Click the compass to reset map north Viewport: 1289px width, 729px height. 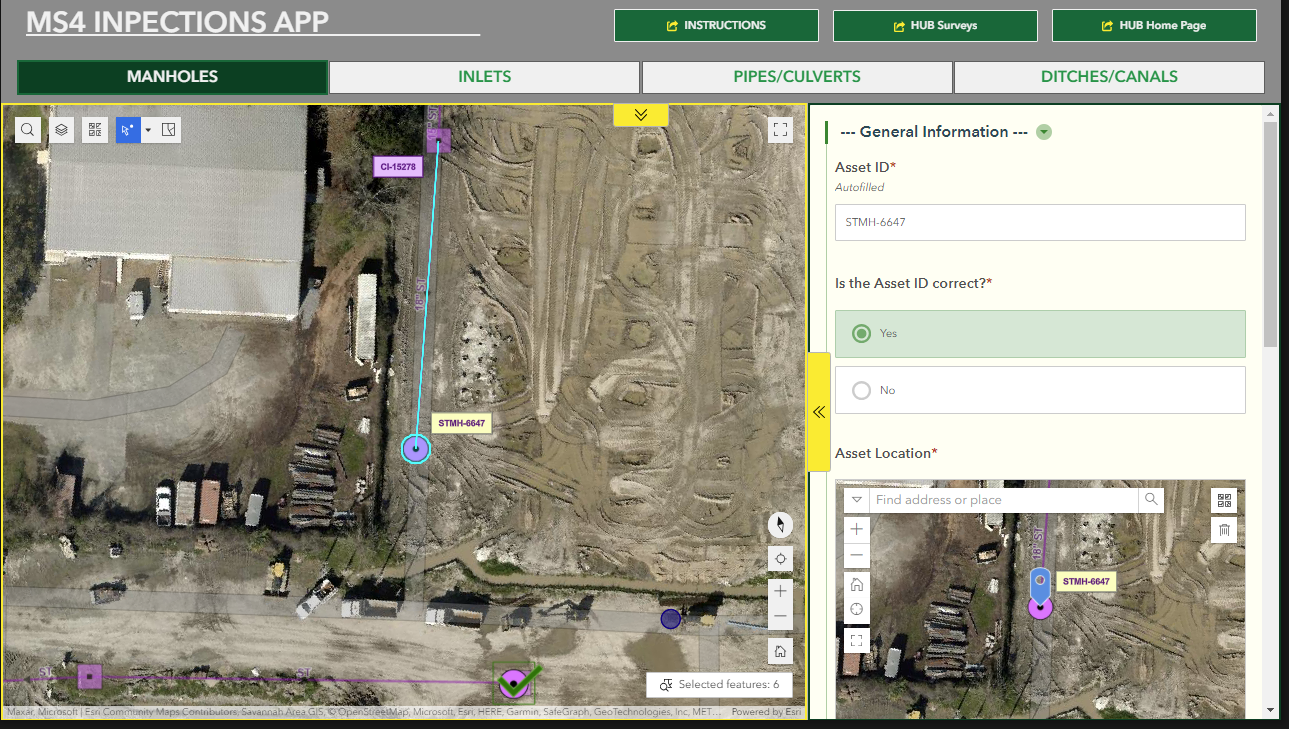click(x=780, y=525)
